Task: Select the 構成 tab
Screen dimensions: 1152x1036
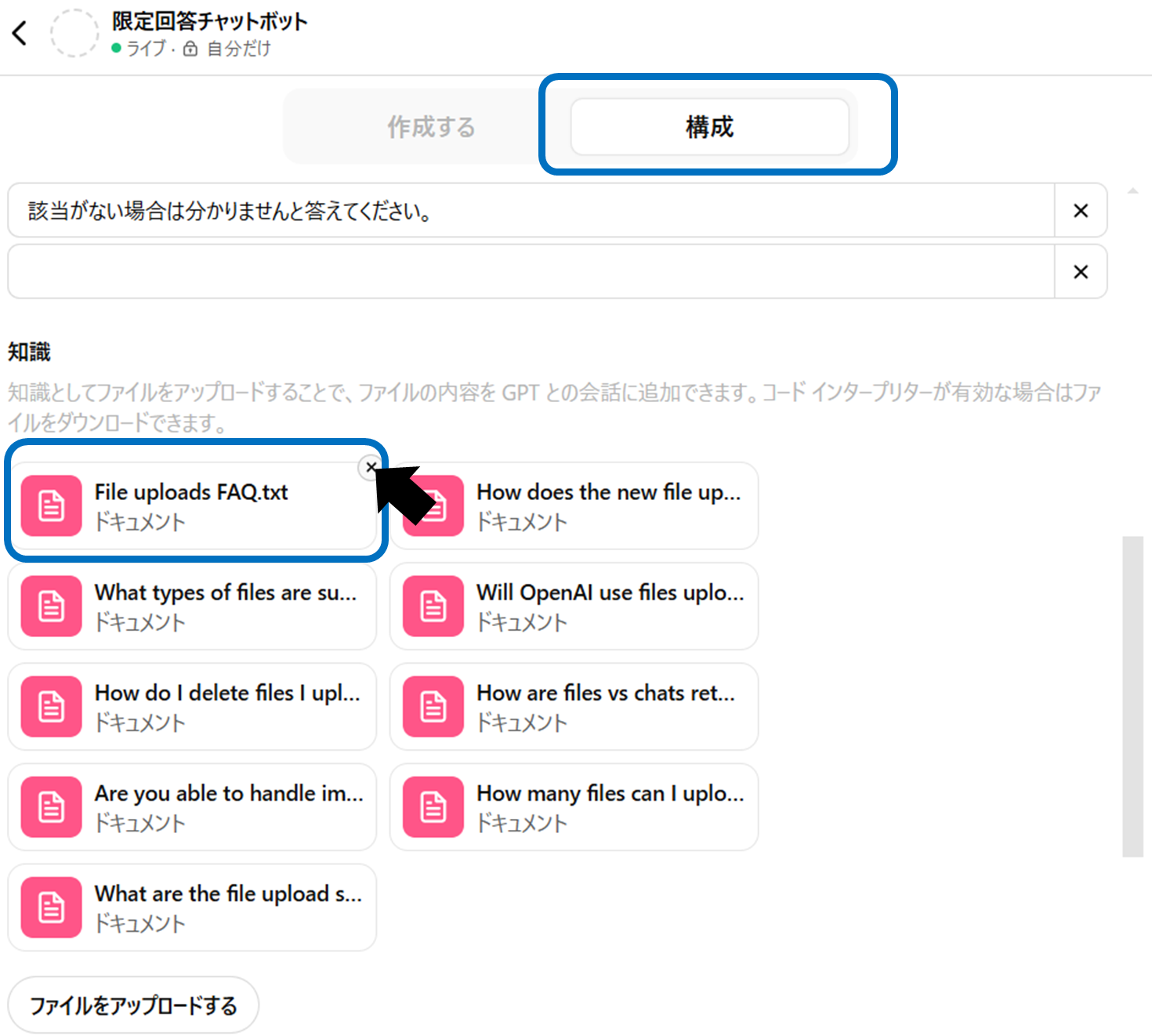Action: [709, 127]
